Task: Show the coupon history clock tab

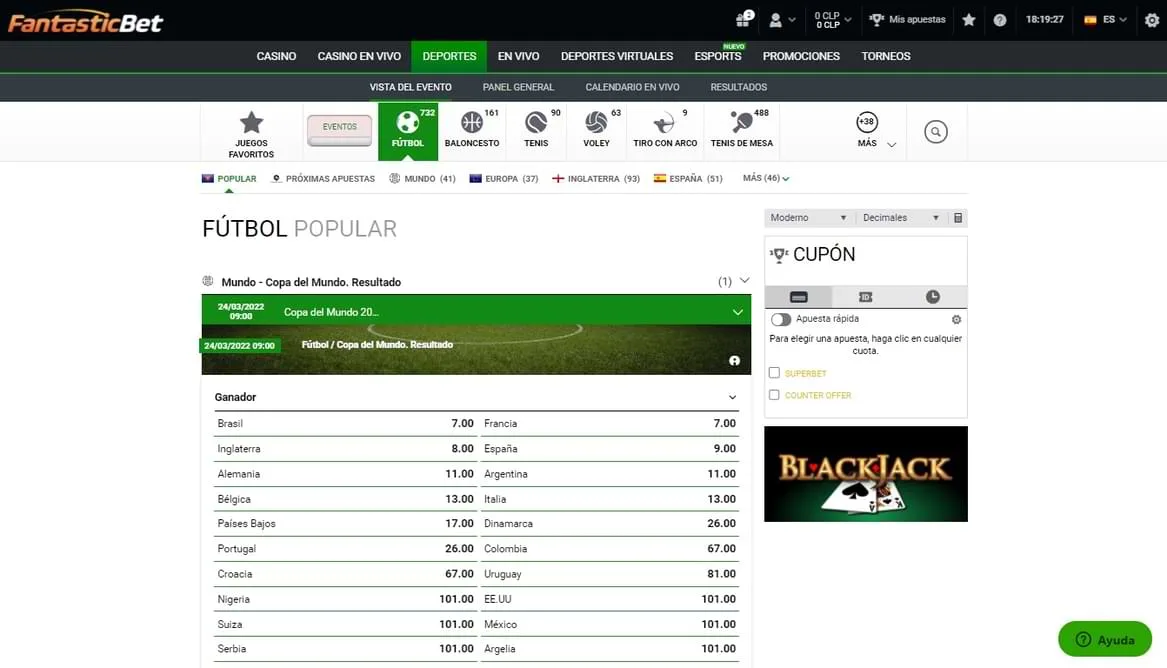Action: (933, 297)
